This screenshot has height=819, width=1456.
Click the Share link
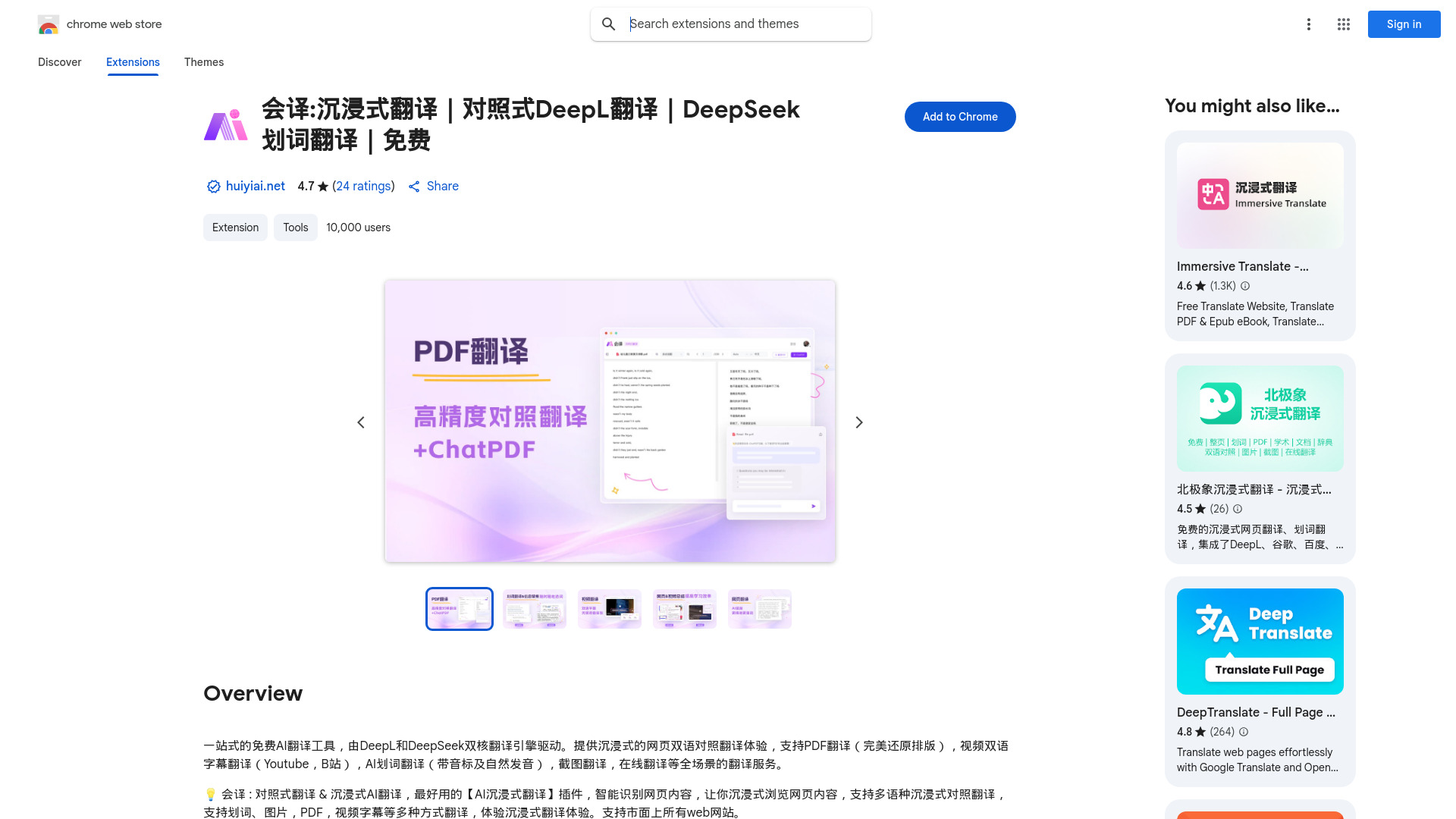pyautogui.click(x=443, y=187)
